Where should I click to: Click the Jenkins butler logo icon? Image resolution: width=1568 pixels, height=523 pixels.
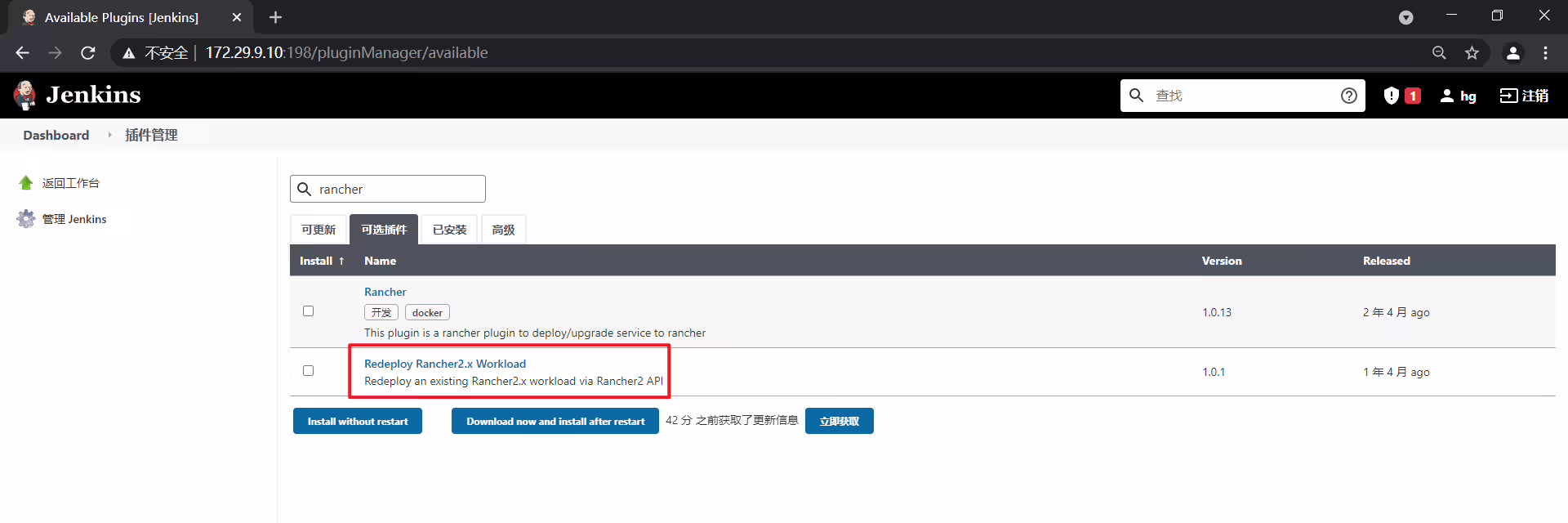[x=25, y=95]
